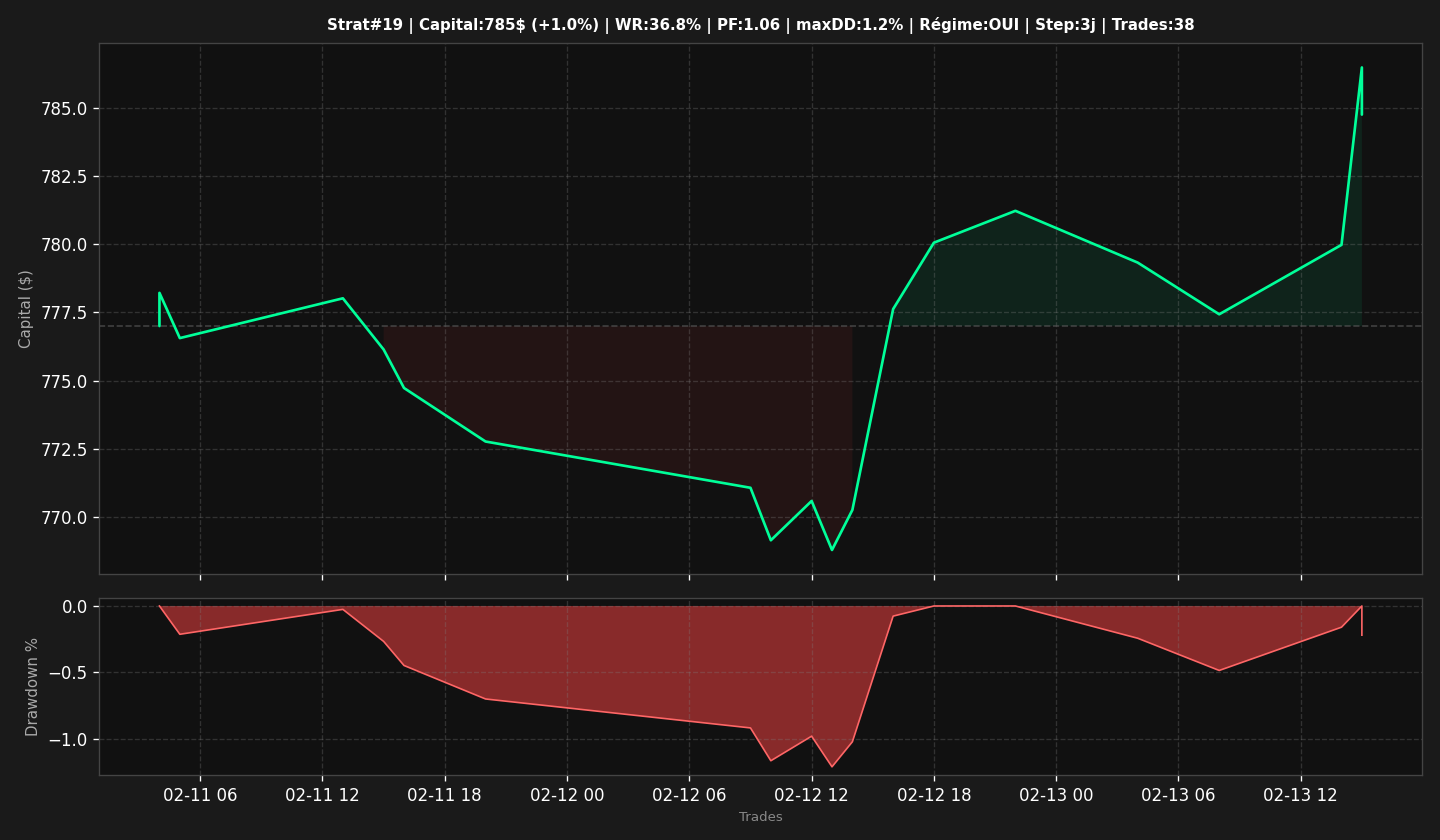Viewport: 1440px width, 840px height.
Task: Click the 770.0 capital axis tick label
Action: coord(63,518)
